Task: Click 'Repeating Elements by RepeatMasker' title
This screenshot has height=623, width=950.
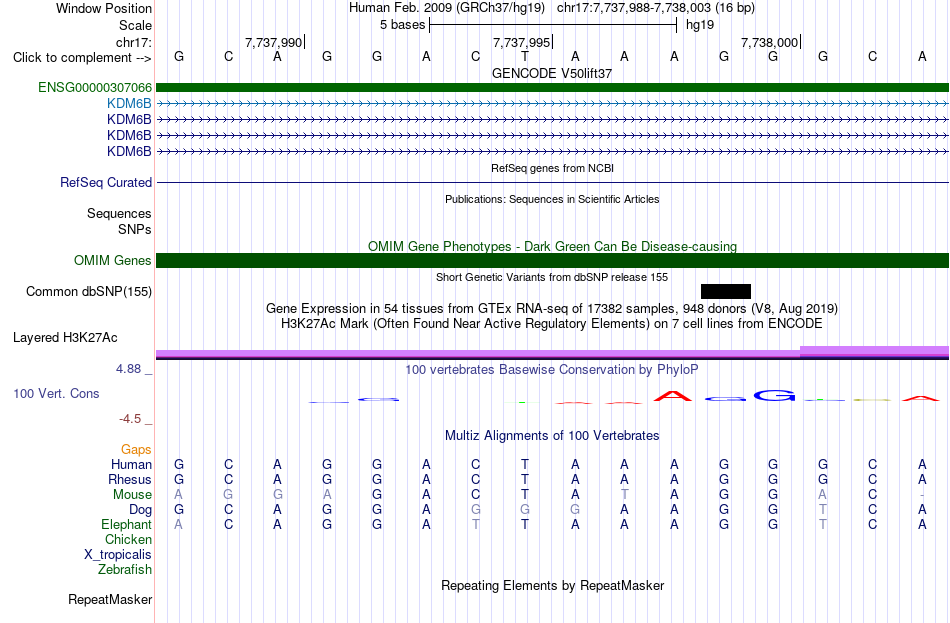Action: tap(553, 586)
